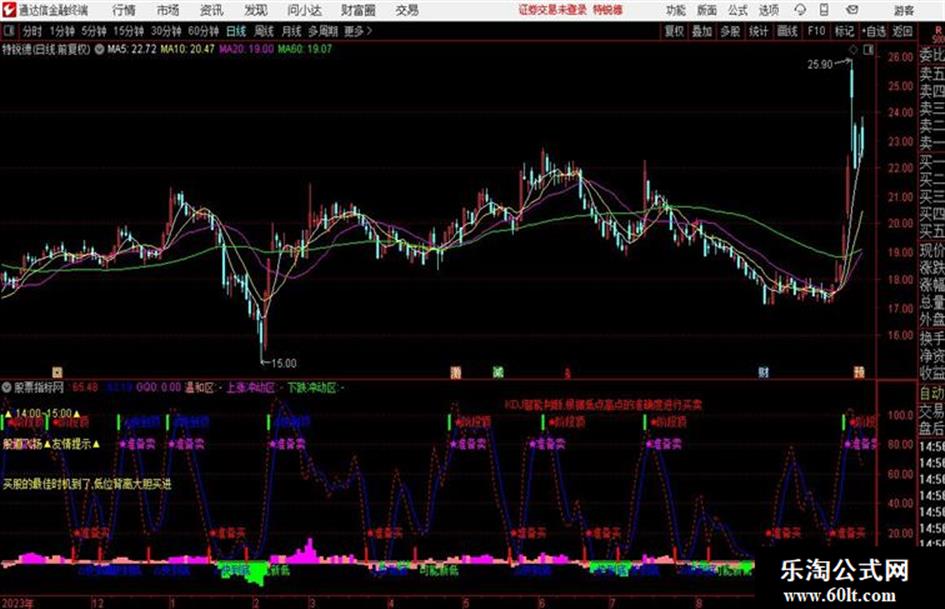The width and height of the screenshot is (945, 609).
Task: Toggle the panel layout icon at chart top-right
Action: pos(868,50)
